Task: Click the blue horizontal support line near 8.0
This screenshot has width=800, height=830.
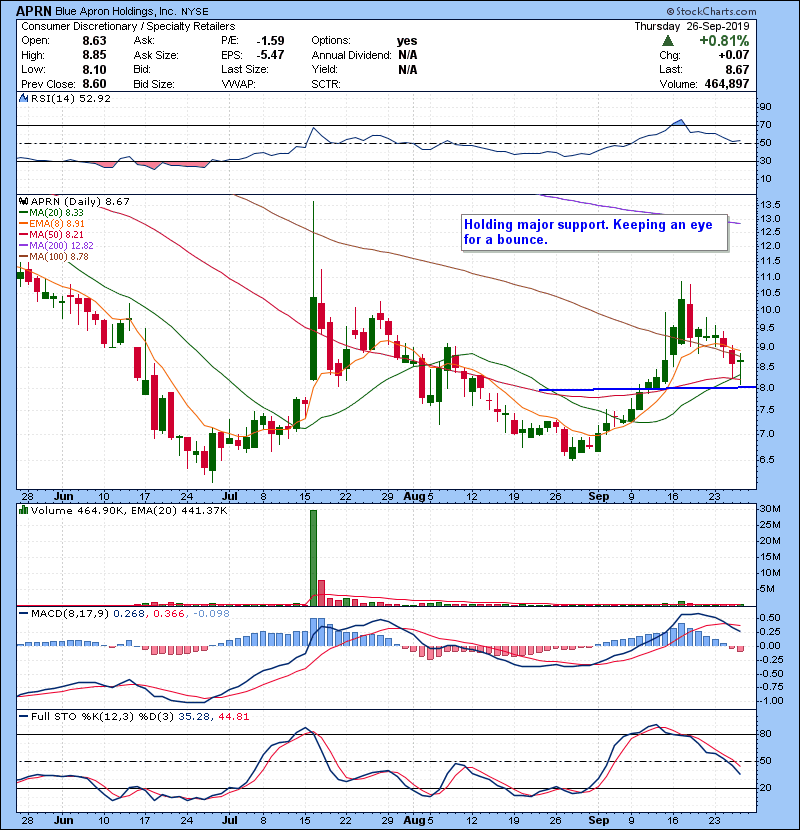Action: [647, 389]
